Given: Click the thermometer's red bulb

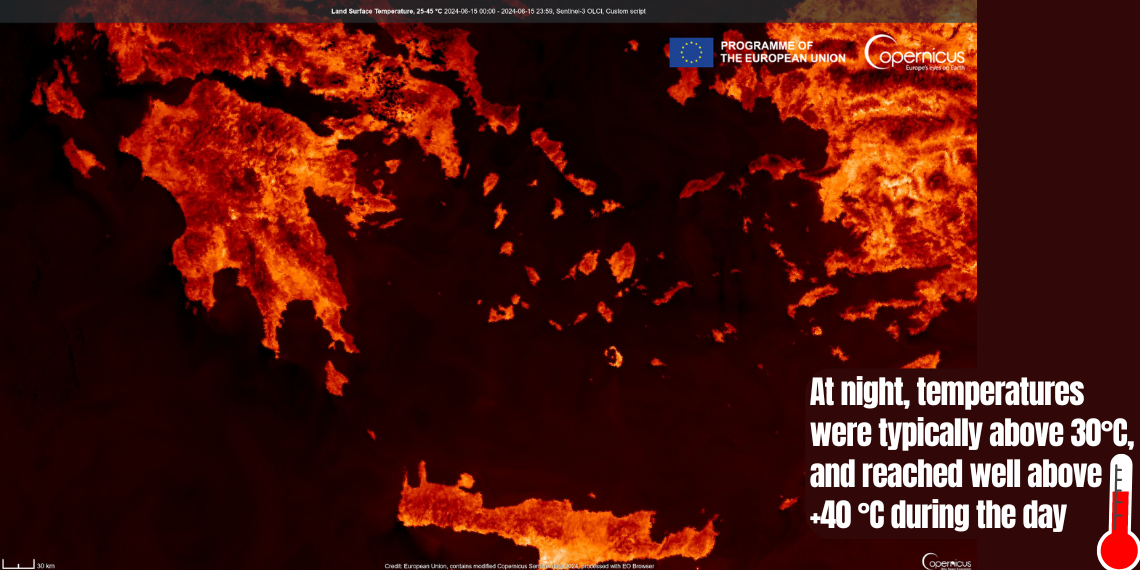Looking at the screenshot, I should (1119, 547).
